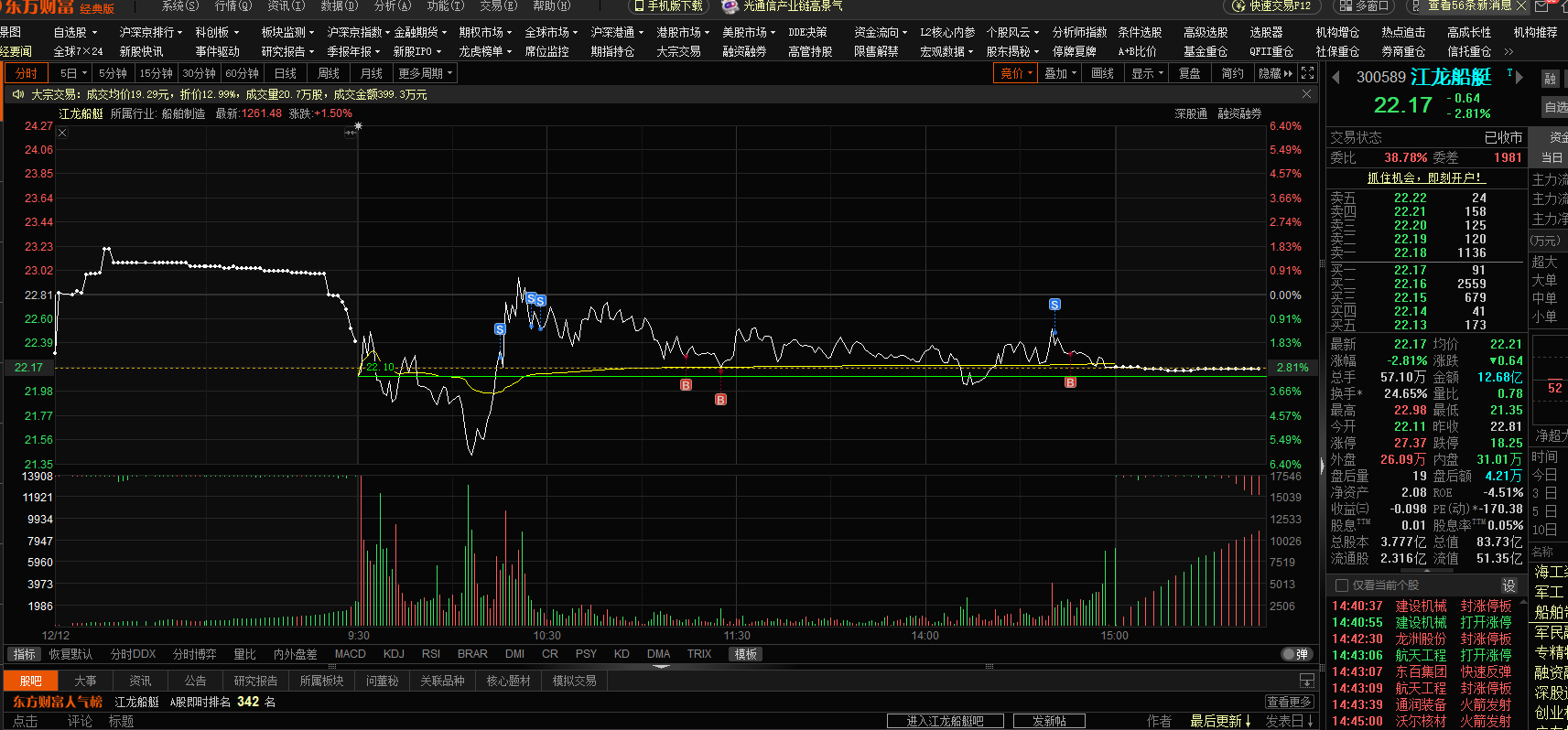Click 进入江龙船艇吧 button
This screenshot has height=730, width=1568.
[946, 722]
